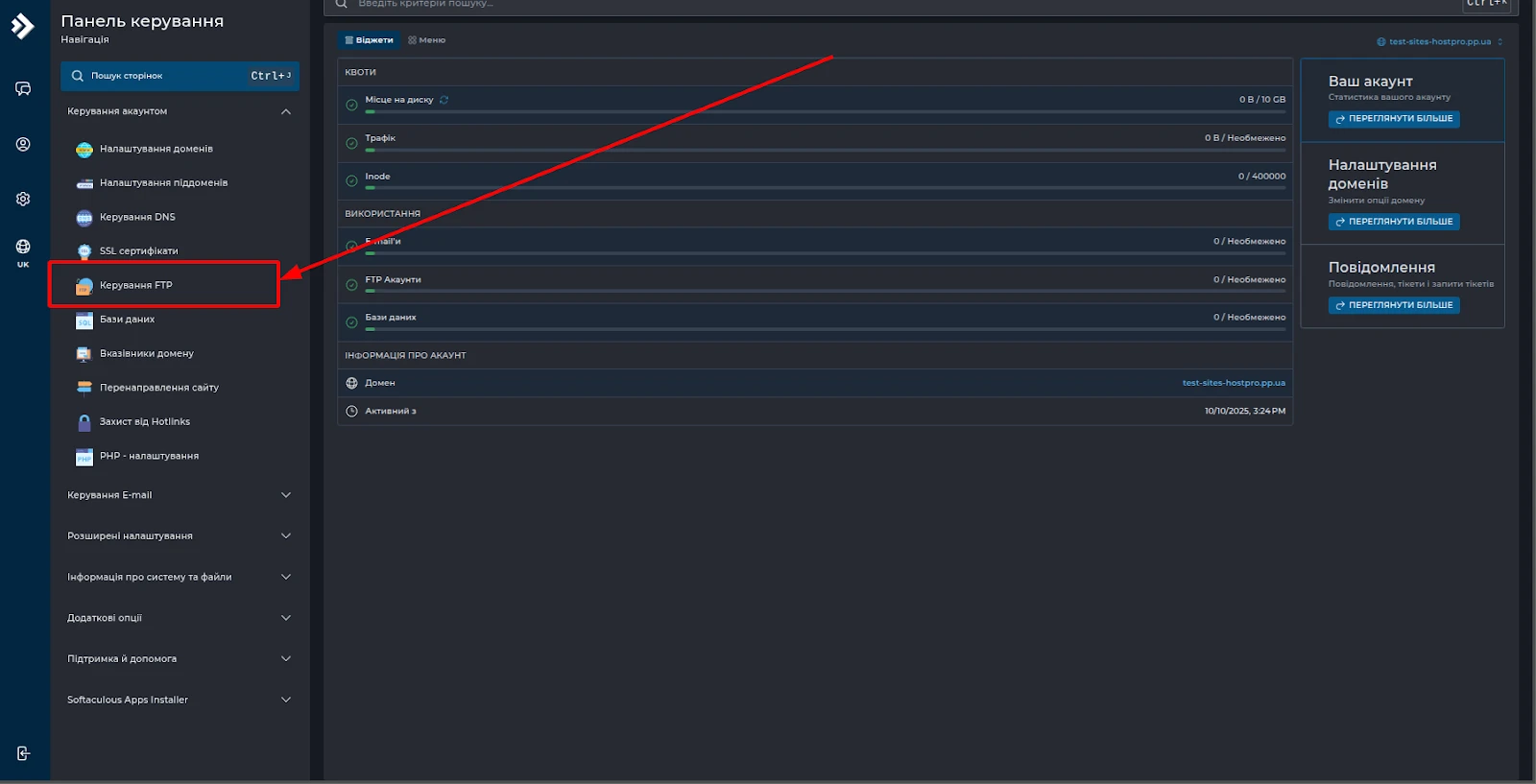The height and width of the screenshot is (784, 1536).
Task: Click the refresh icon next to Місце на диску
Action: (x=444, y=100)
